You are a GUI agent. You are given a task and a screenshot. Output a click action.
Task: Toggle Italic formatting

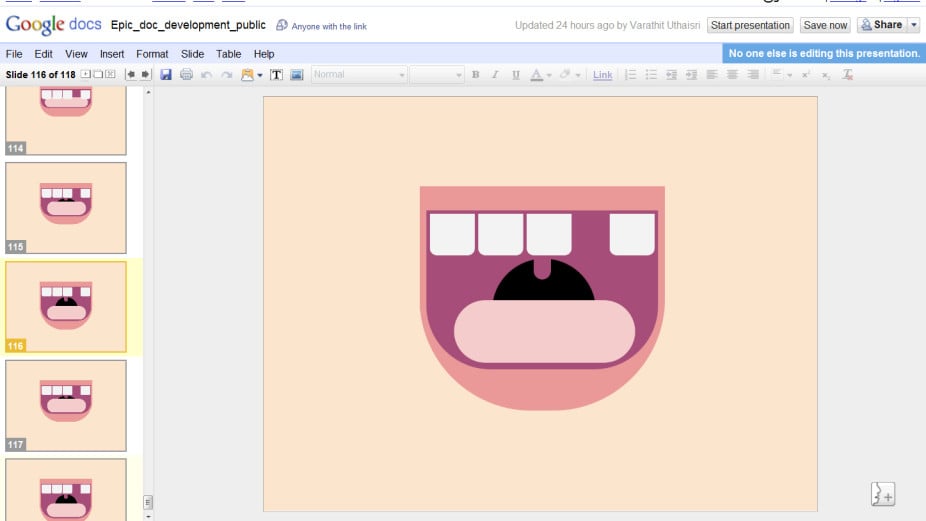click(x=494, y=75)
